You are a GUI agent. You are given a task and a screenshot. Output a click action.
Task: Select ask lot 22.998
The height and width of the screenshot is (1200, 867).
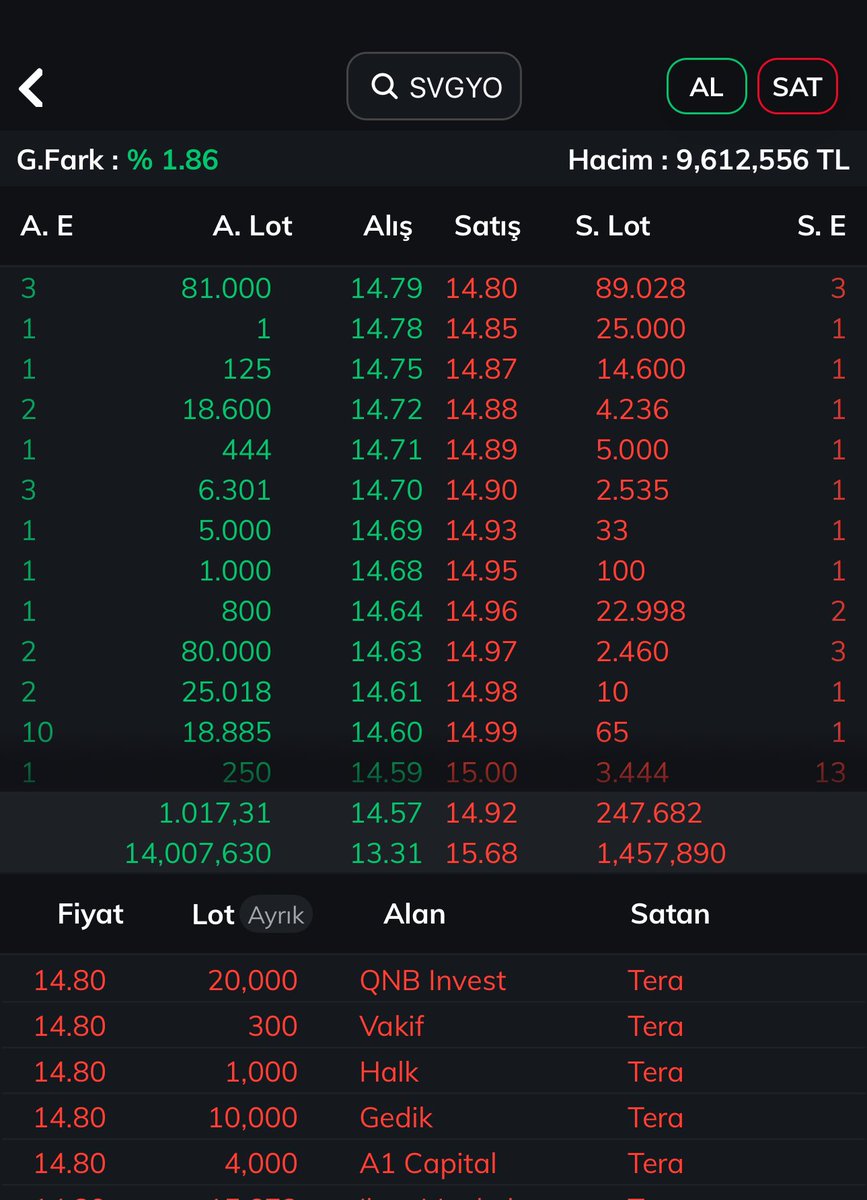pyautogui.click(x=641, y=611)
